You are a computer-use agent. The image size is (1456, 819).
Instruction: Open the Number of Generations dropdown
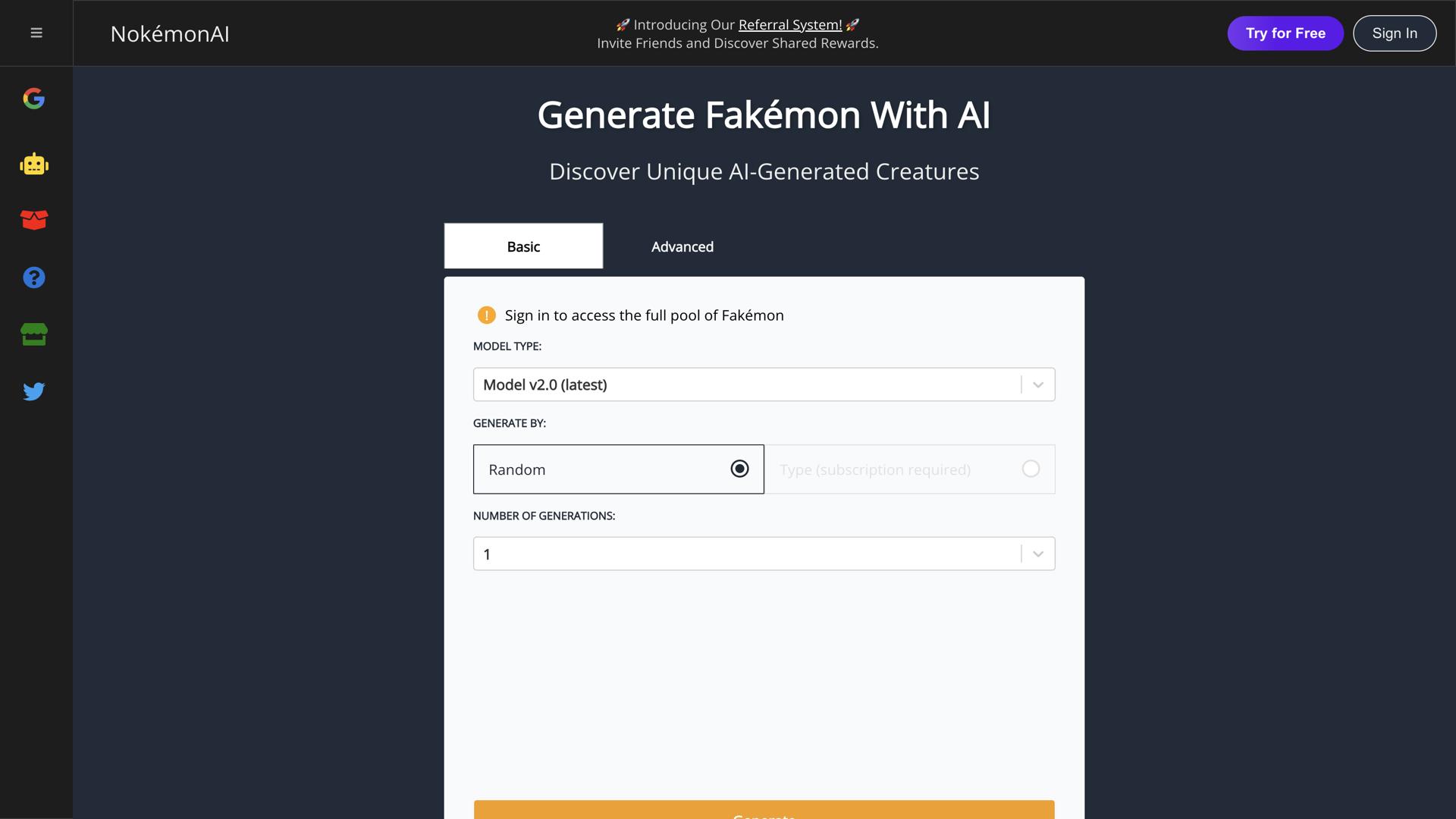(x=764, y=554)
